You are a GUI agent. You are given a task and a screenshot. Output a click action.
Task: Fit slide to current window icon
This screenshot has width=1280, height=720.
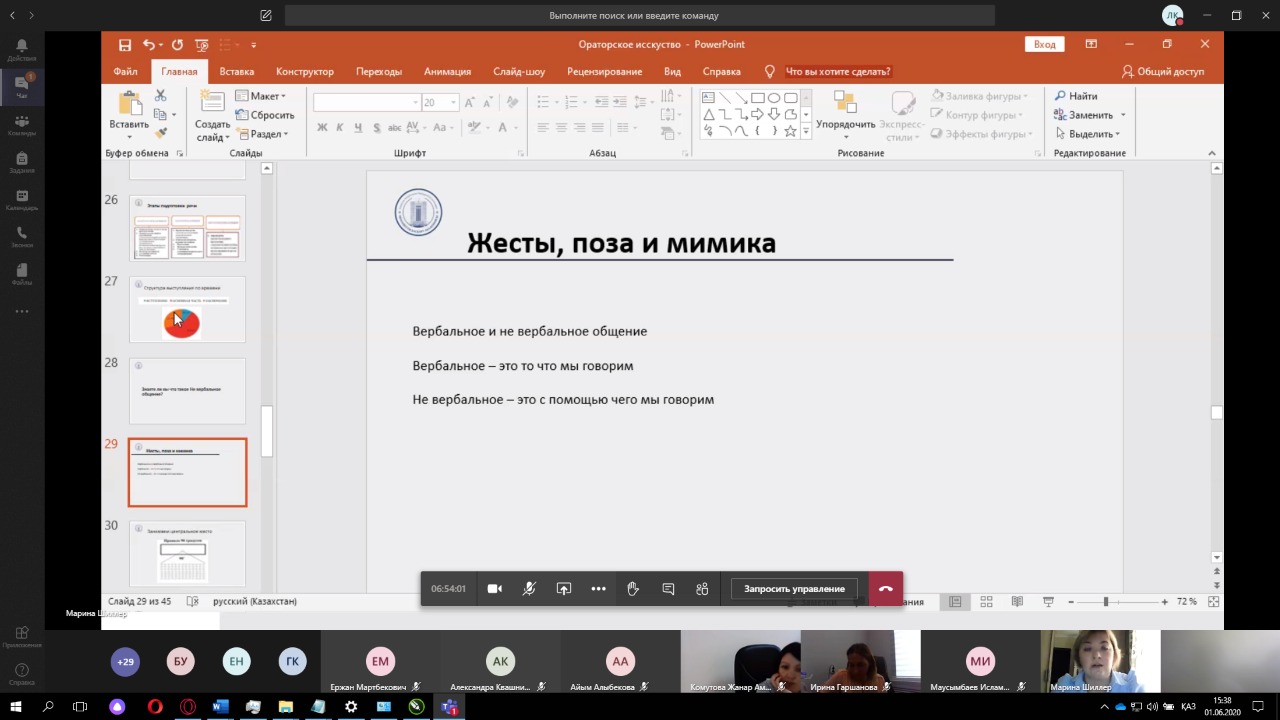[1213, 602]
